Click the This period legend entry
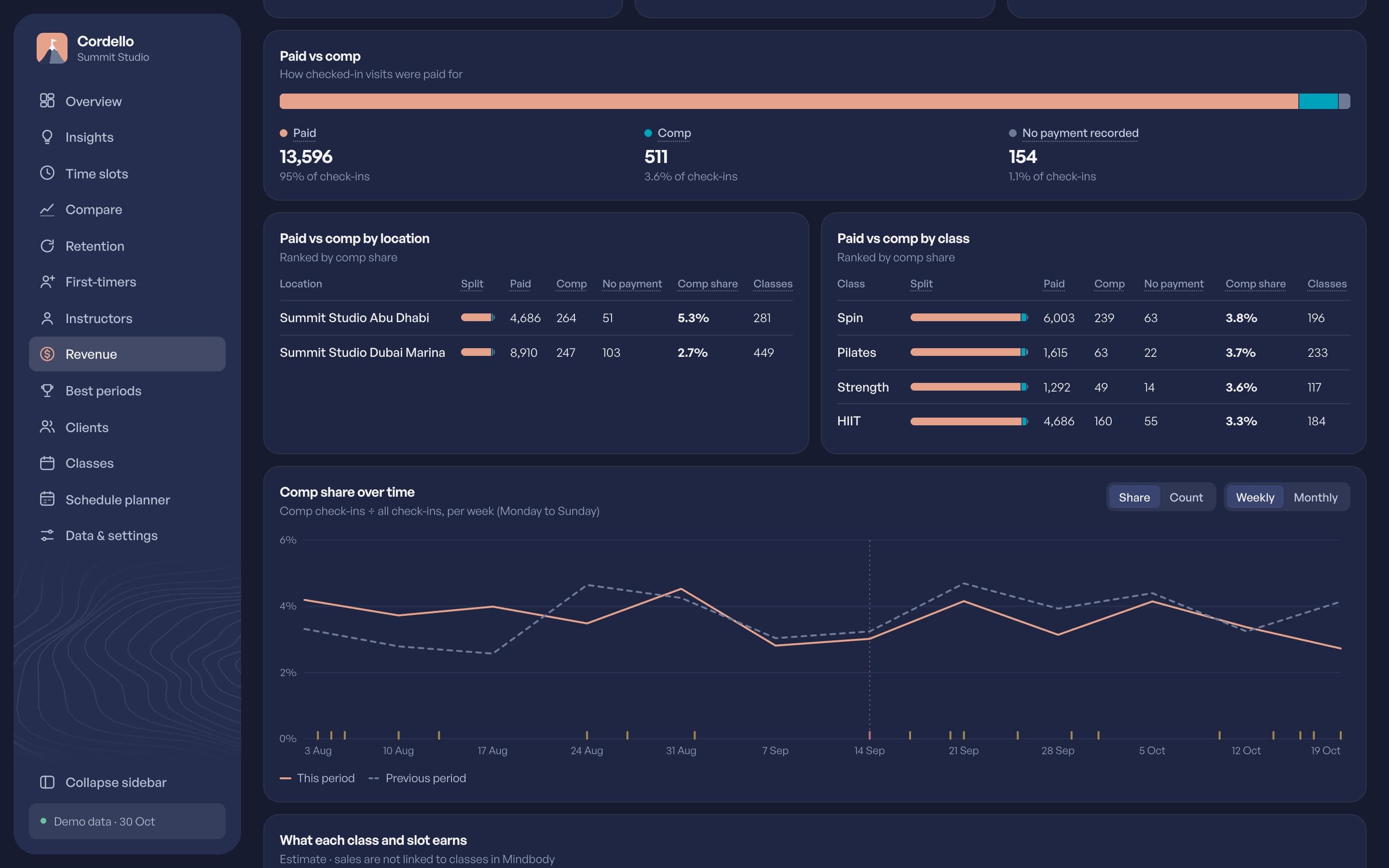Viewport: 1389px width, 868px height. pyautogui.click(x=317, y=778)
